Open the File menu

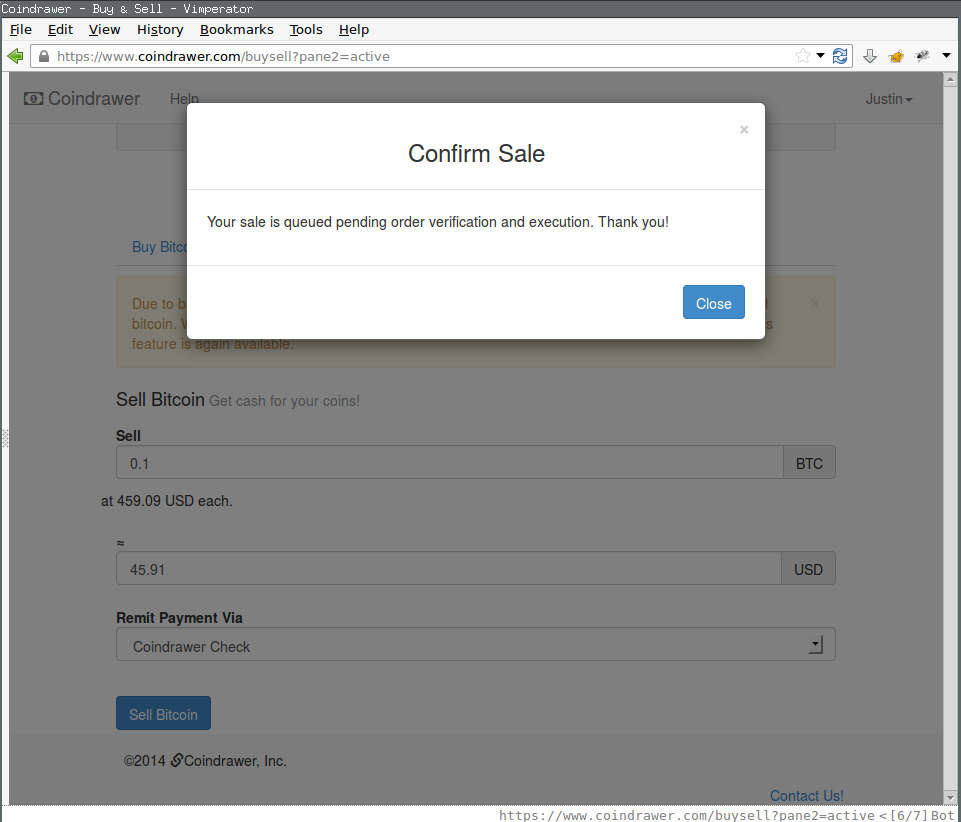click(21, 29)
